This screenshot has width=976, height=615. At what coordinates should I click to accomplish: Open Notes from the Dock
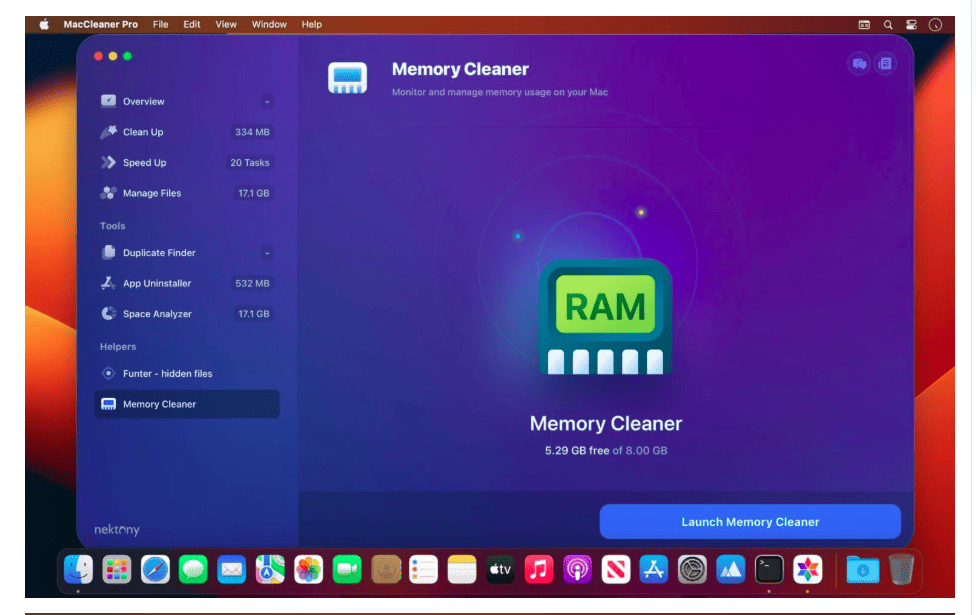(x=462, y=569)
